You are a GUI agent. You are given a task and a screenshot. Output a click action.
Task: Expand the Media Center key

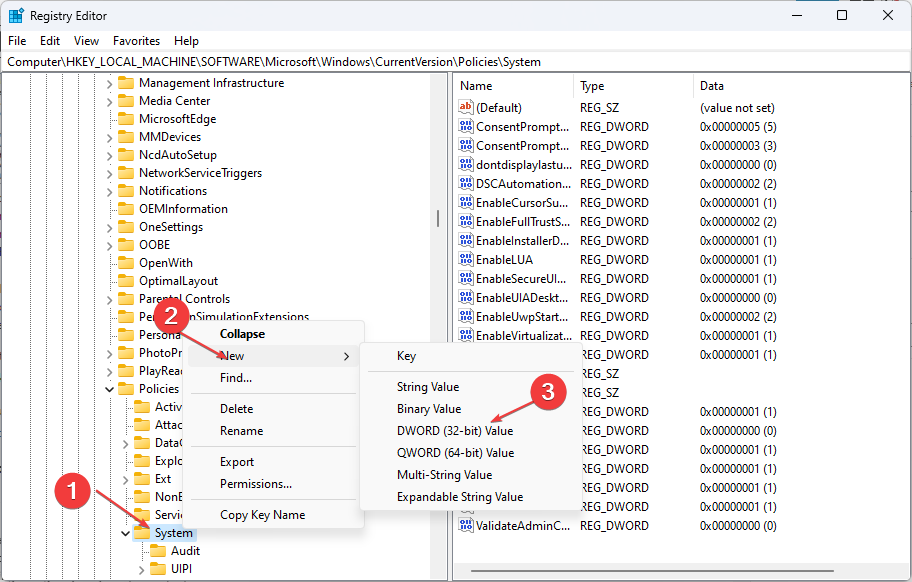coord(109,102)
